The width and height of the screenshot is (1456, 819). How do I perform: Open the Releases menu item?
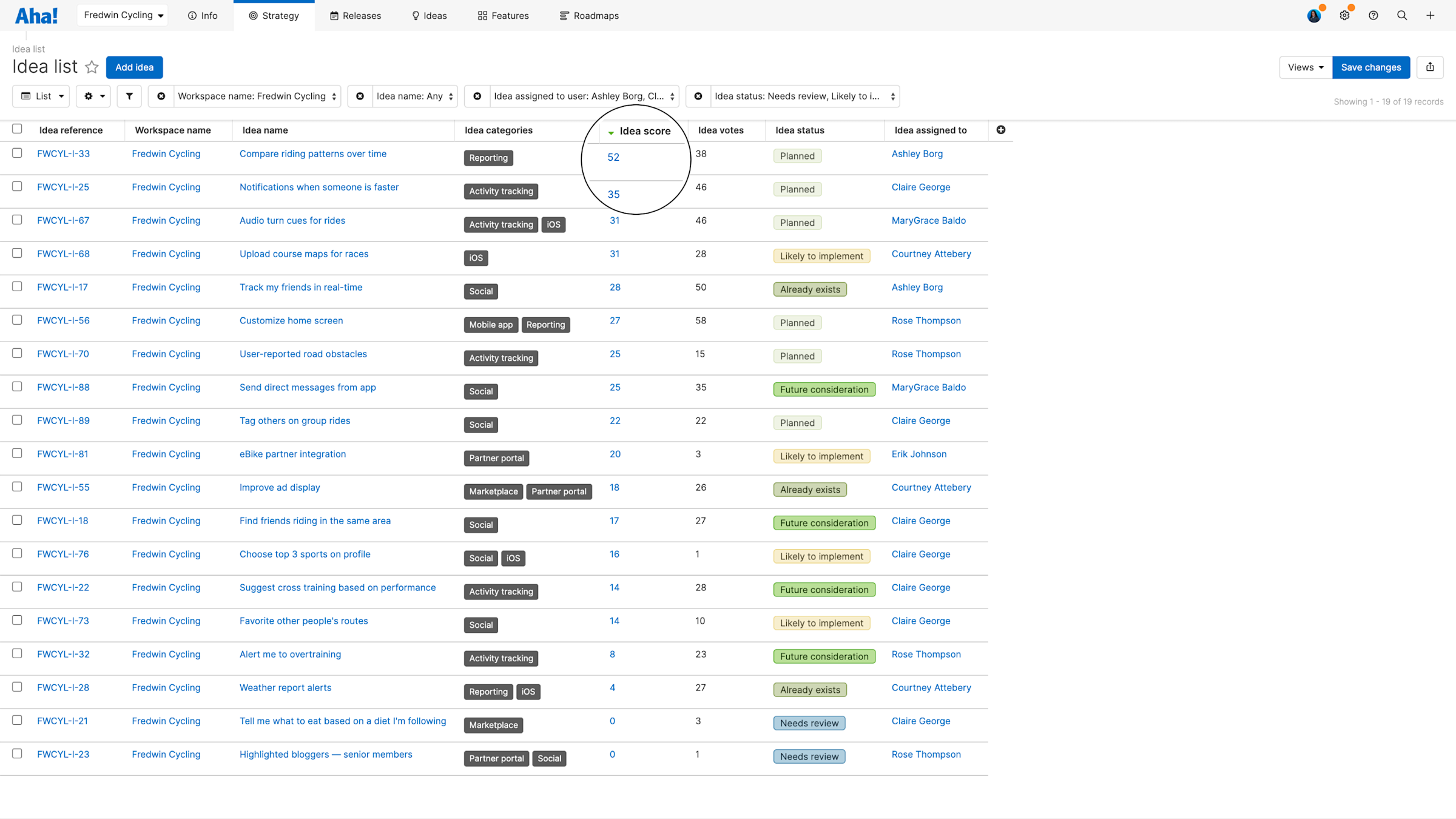[x=356, y=15]
